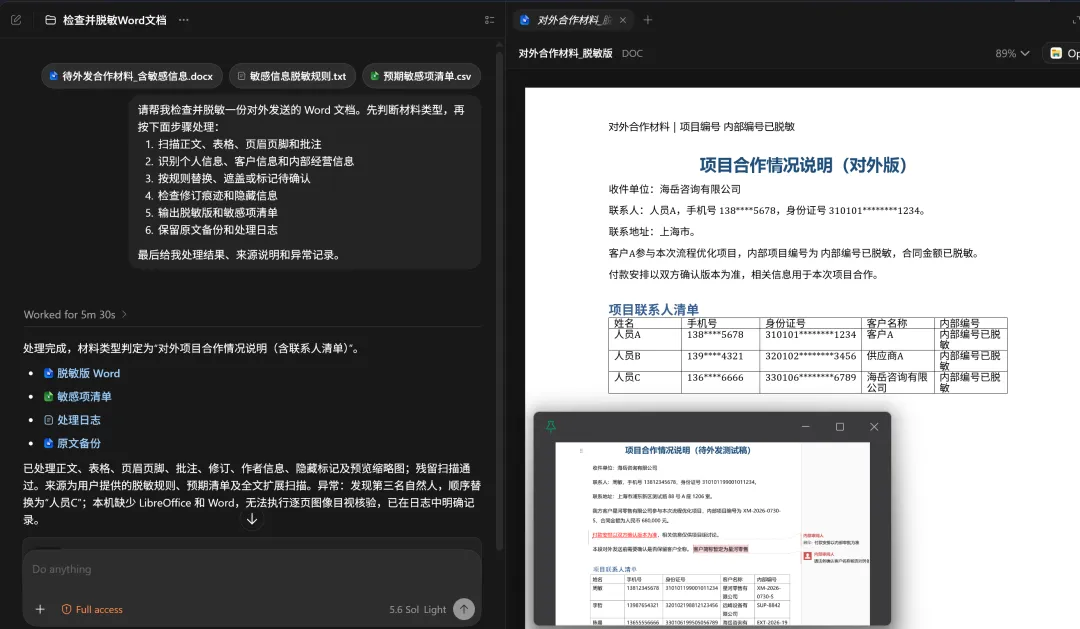Image resolution: width=1080 pixels, height=629 pixels.
Task: Jump to latest message with down arrow
Action: [x=252, y=519]
